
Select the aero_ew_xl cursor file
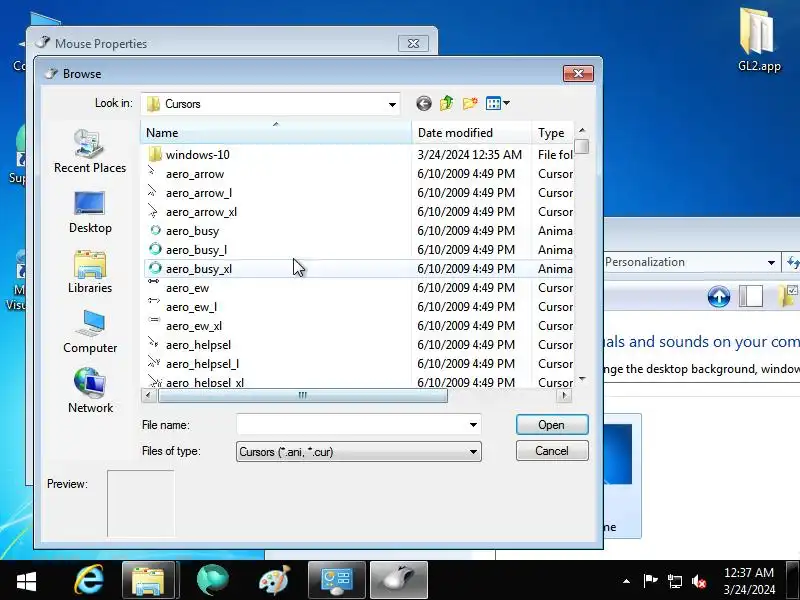[x=194, y=326]
